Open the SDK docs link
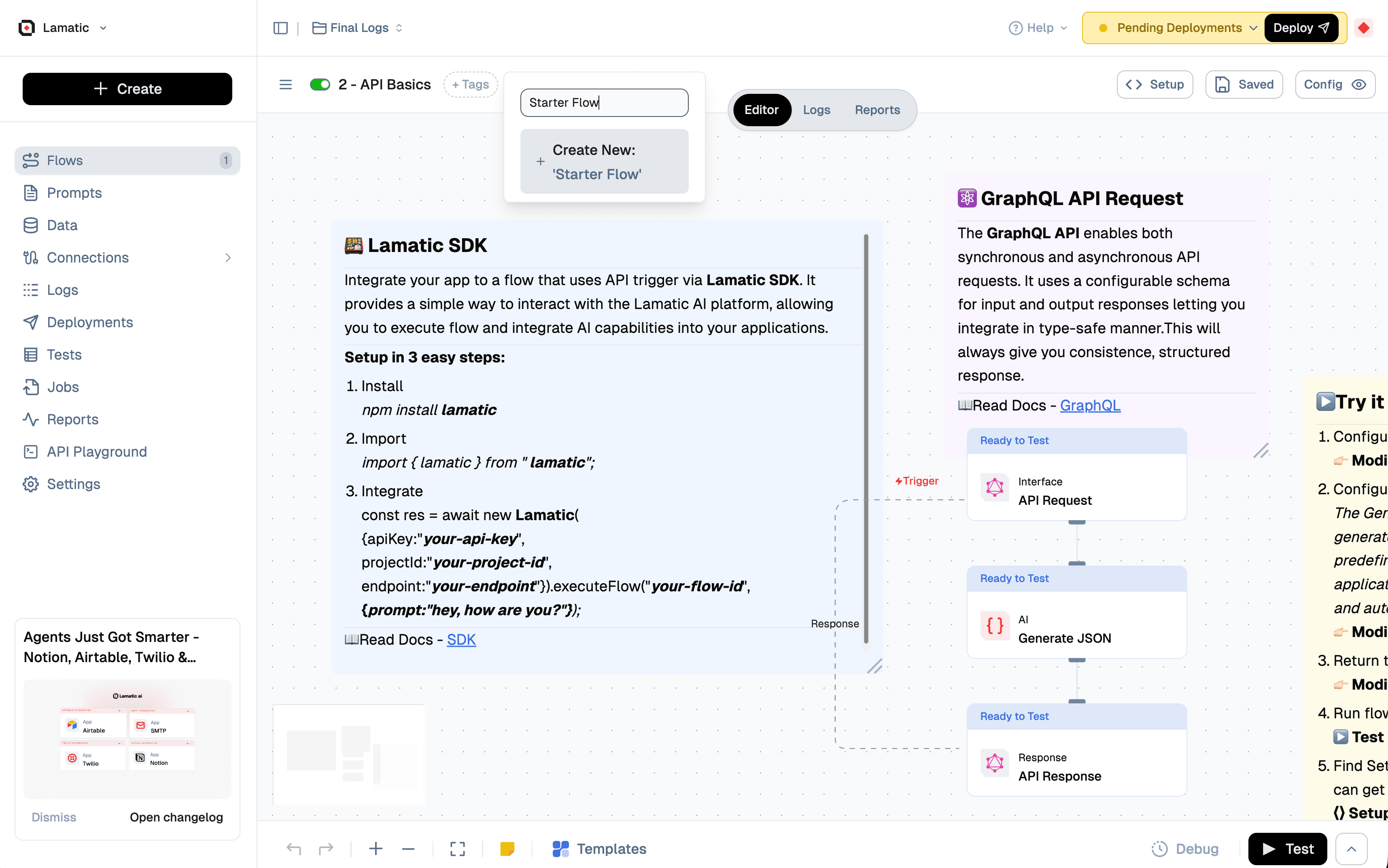The width and height of the screenshot is (1388, 868). [x=461, y=639]
